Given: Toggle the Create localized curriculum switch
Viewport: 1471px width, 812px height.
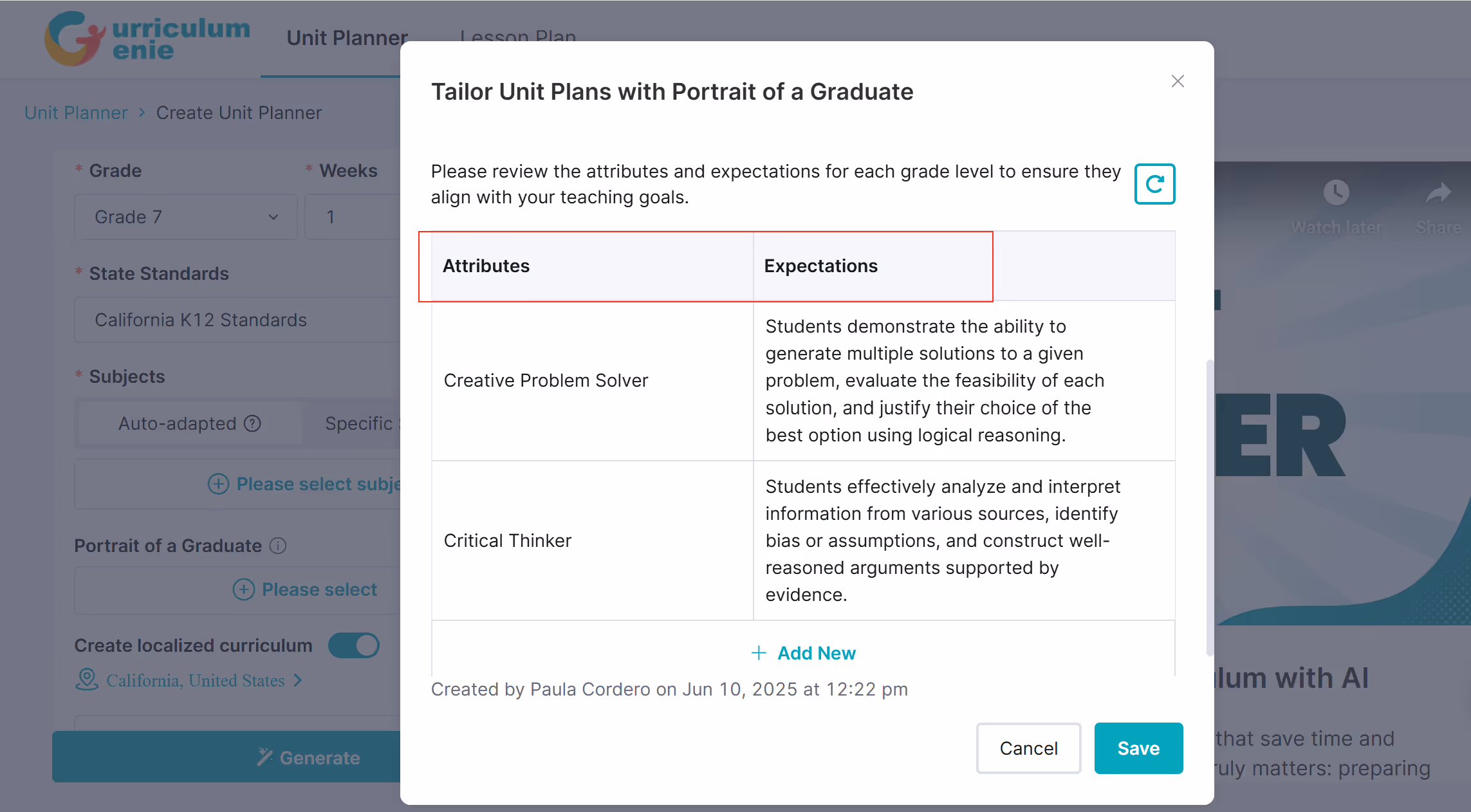Looking at the screenshot, I should tap(354, 645).
